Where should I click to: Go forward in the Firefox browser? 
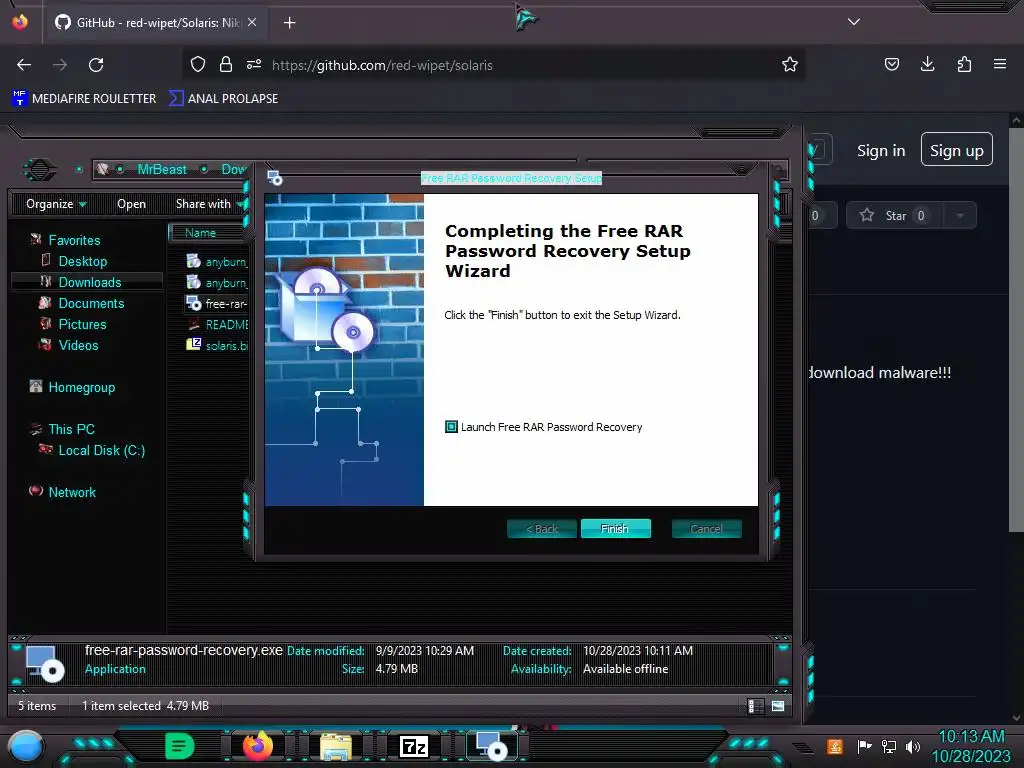click(60, 65)
